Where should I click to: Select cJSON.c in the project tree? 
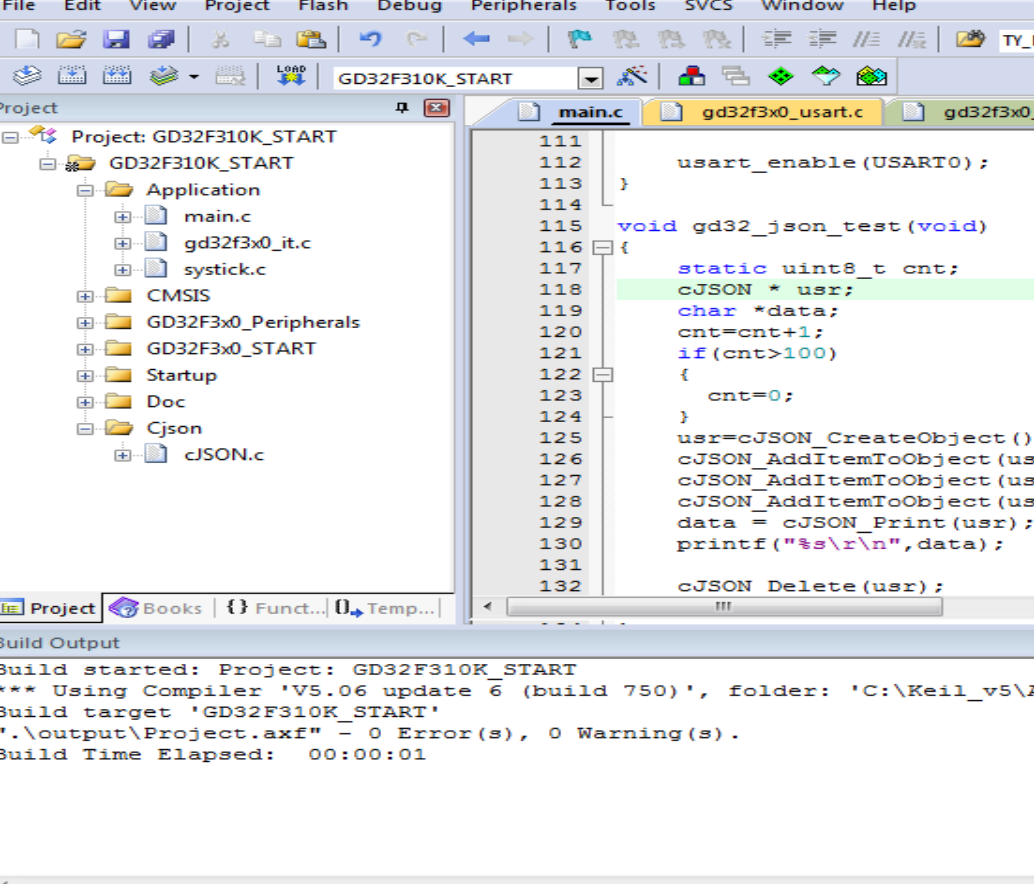tap(223, 455)
